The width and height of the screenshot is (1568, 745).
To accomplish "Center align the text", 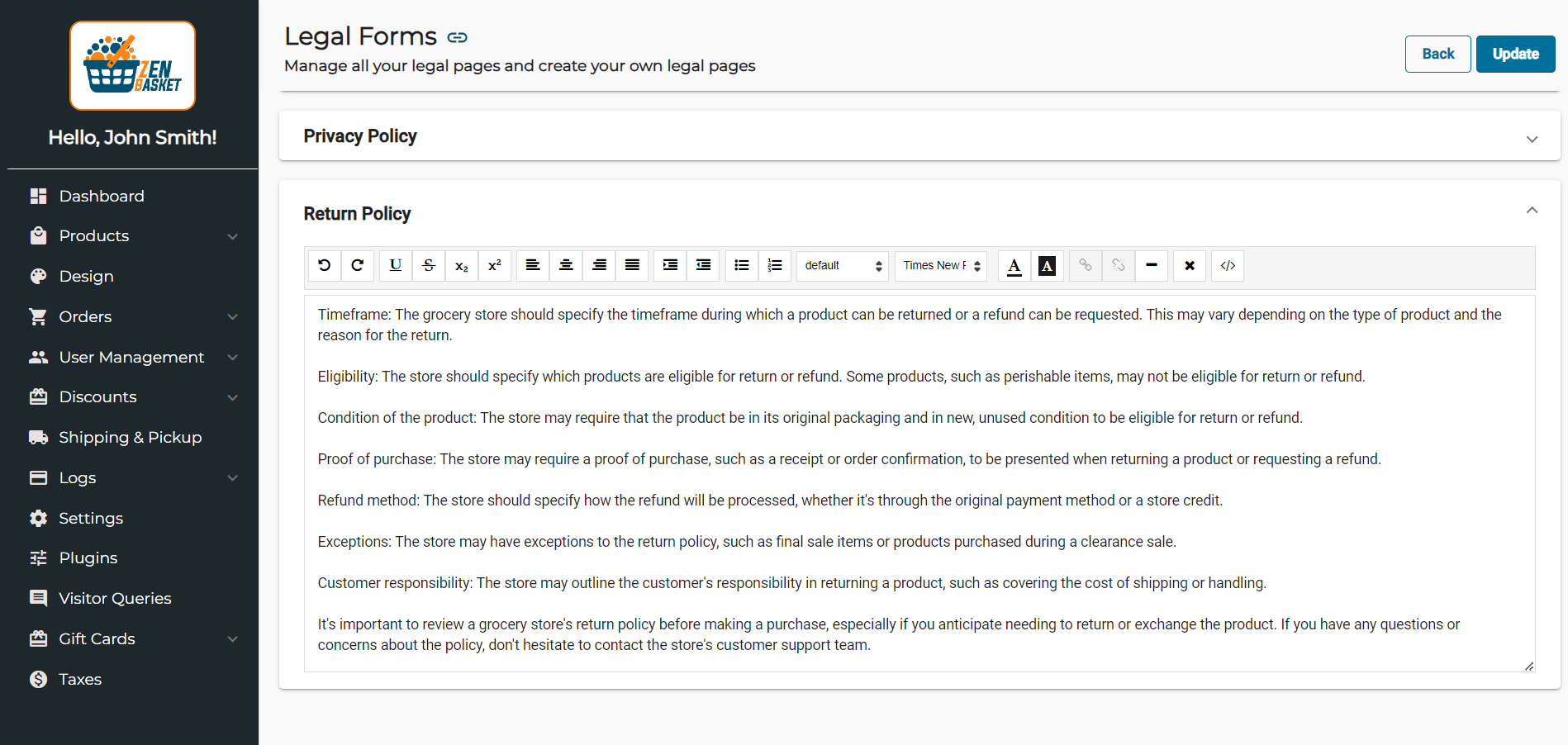I will click(566, 265).
